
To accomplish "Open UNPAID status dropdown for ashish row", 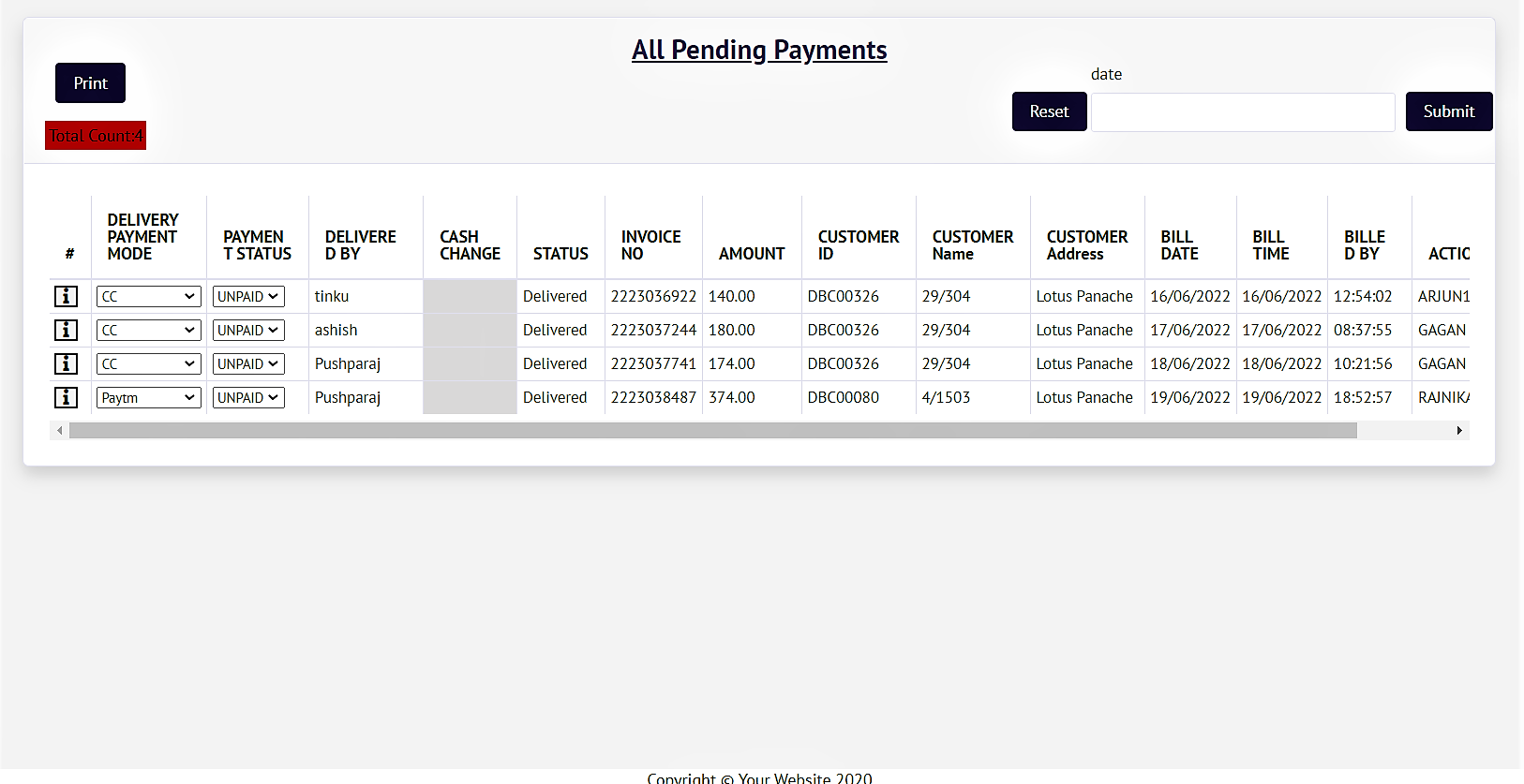I will click(248, 331).
